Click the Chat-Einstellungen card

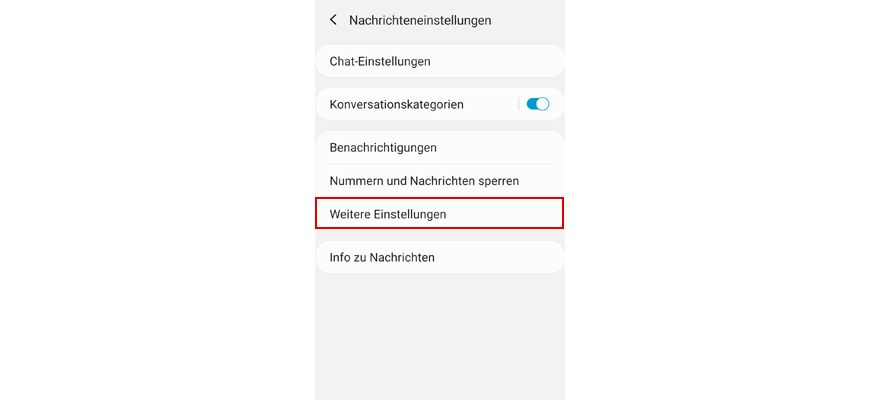440,61
